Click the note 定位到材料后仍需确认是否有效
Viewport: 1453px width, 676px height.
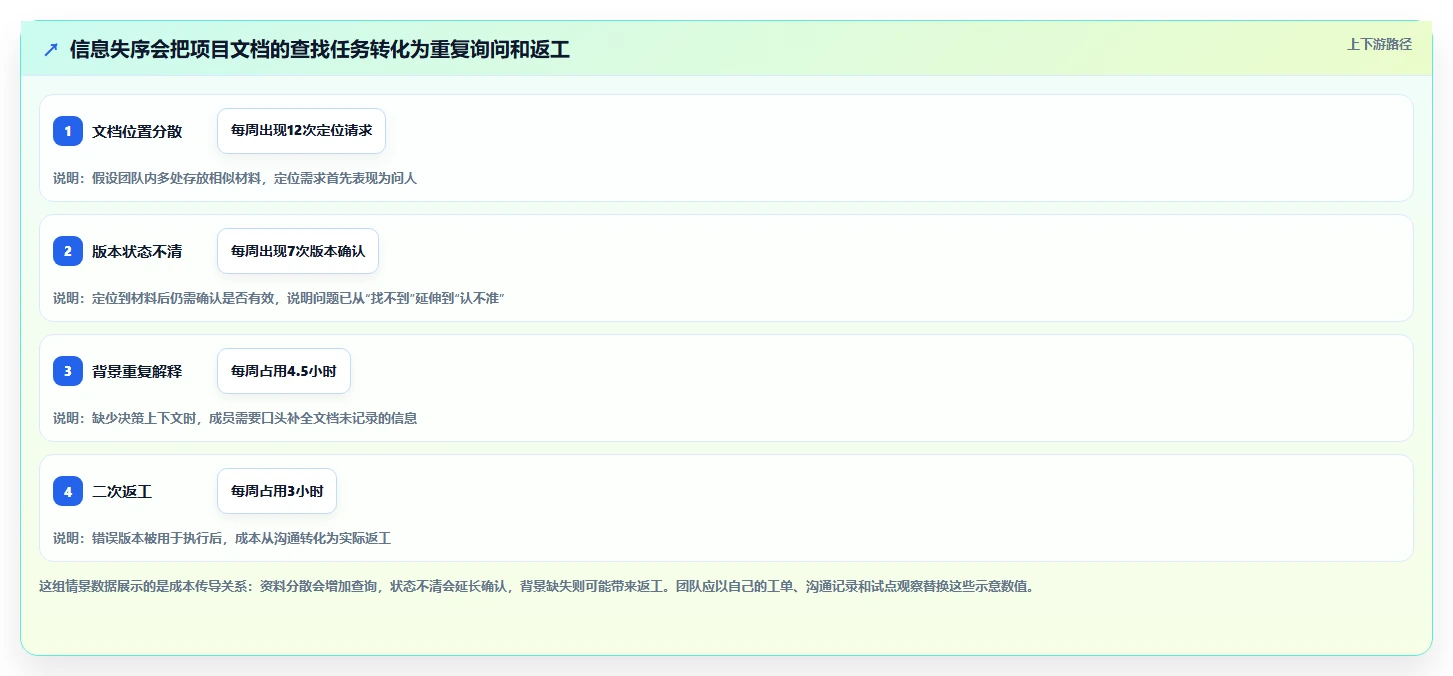(278, 298)
